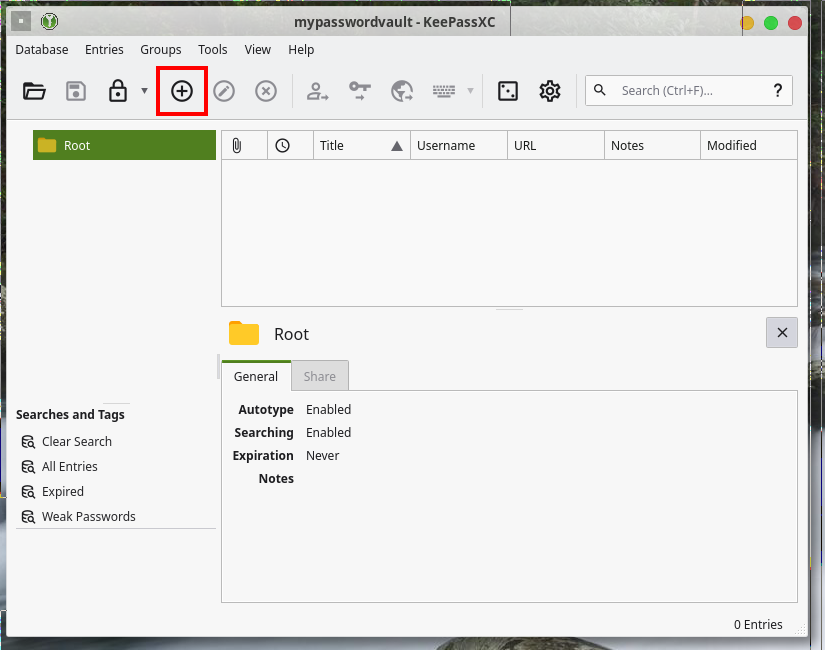Open database folder icon in toolbar
The image size is (825, 650).
[34, 91]
